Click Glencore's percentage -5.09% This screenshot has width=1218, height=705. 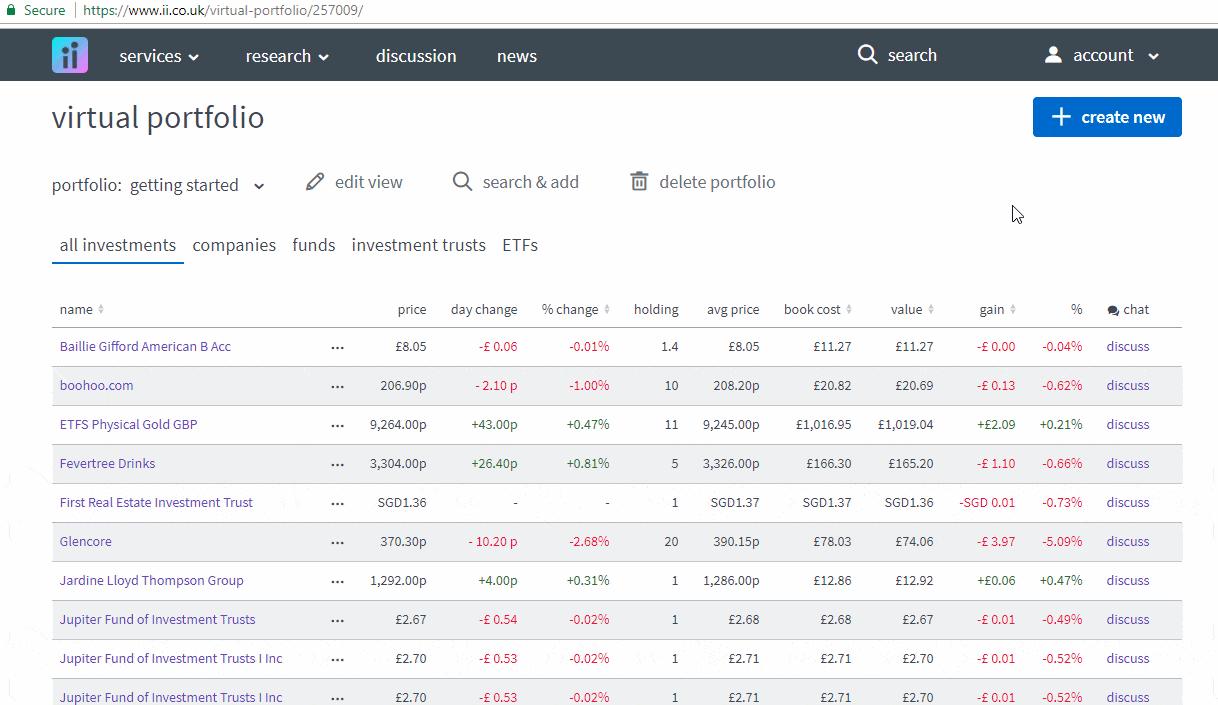(x=1062, y=542)
